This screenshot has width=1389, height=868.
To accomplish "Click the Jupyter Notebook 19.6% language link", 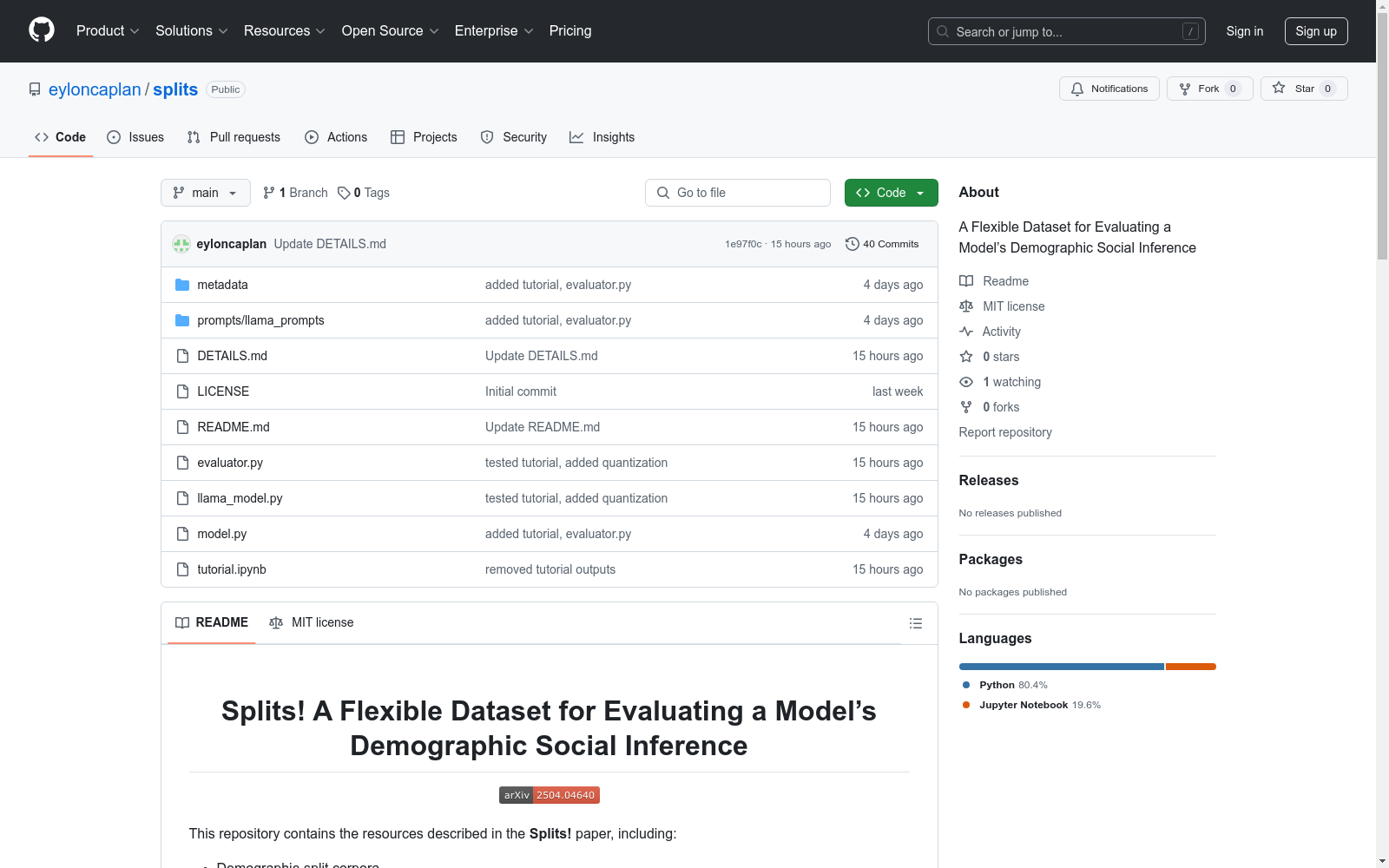I will [x=1031, y=705].
